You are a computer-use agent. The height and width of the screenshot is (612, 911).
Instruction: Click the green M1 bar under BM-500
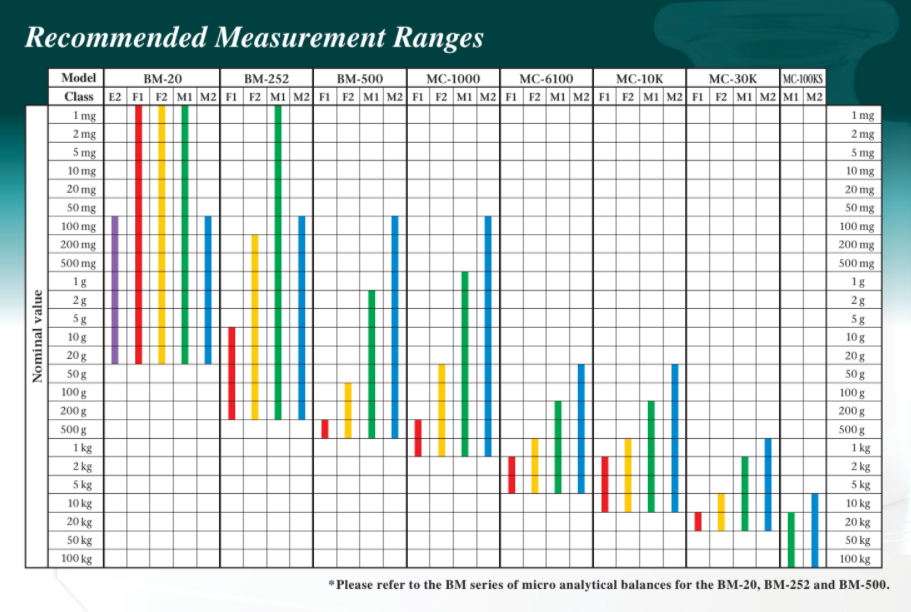point(372,364)
